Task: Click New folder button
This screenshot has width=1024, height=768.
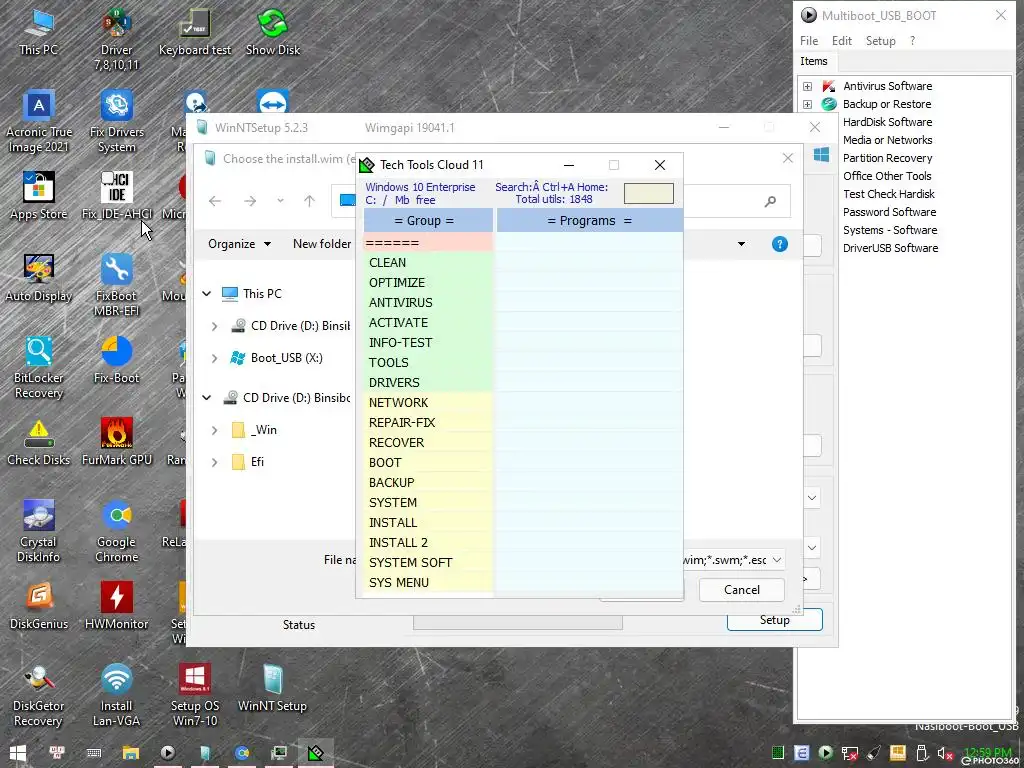Action: pyautogui.click(x=322, y=244)
